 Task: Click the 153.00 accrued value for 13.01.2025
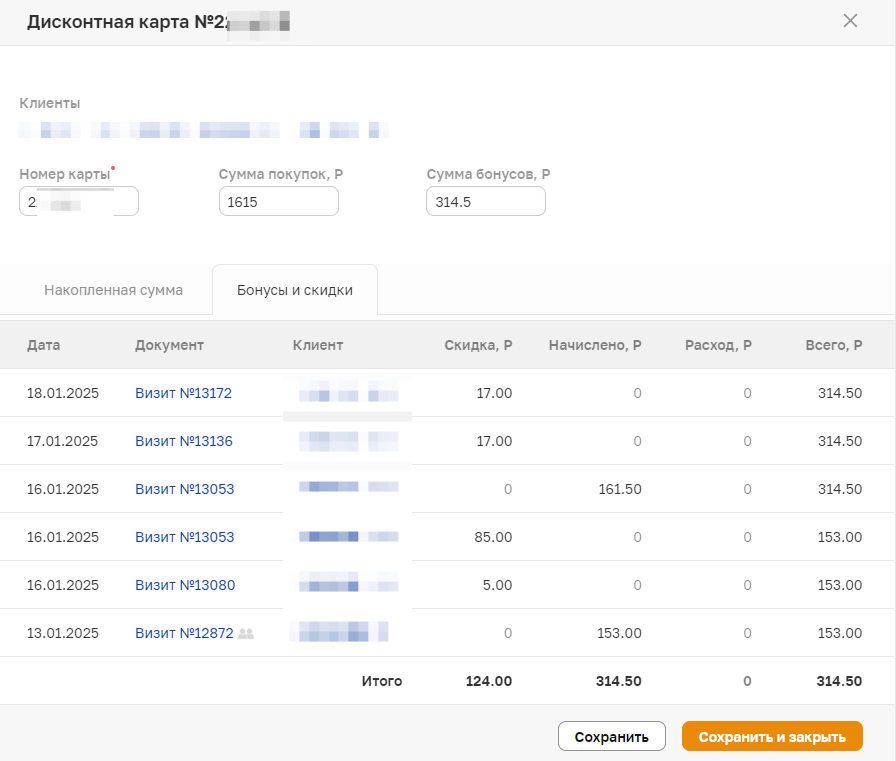coord(619,633)
